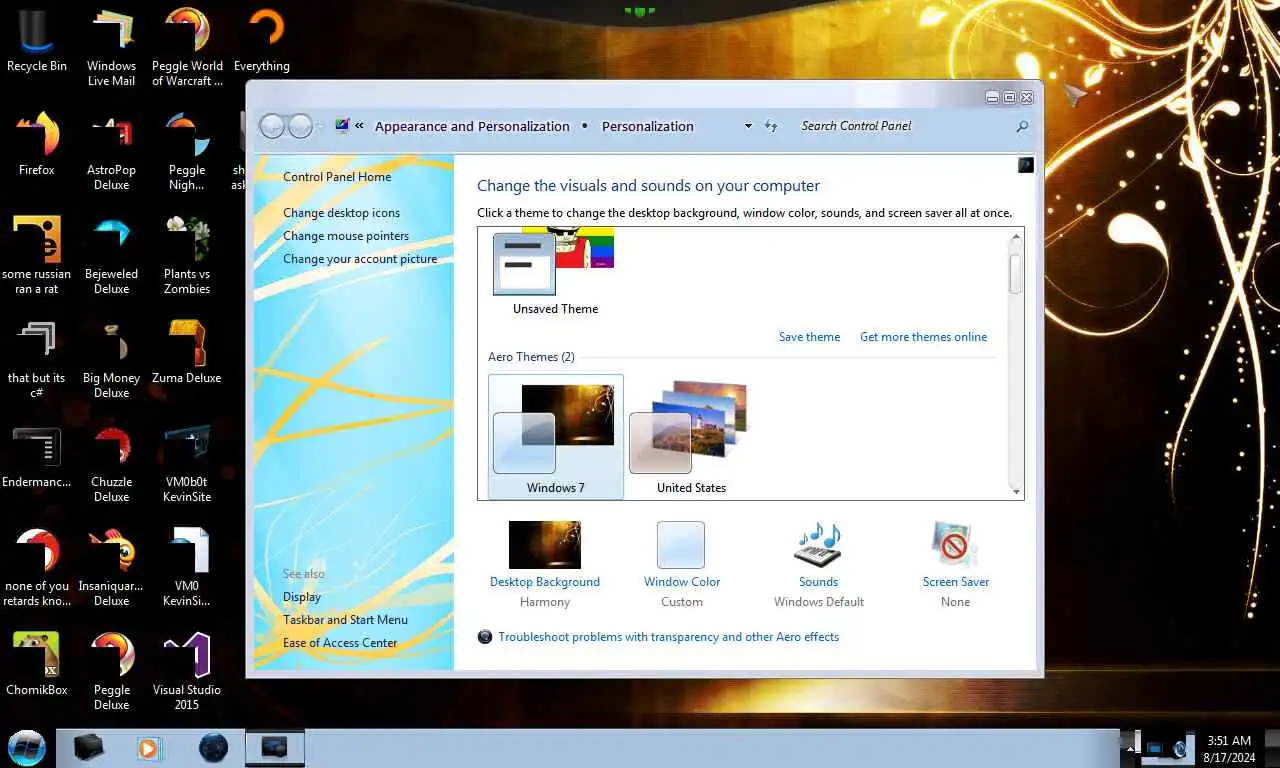Go to Control Panel Home
Image resolution: width=1280 pixels, height=768 pixels.
tap(337, 177)
